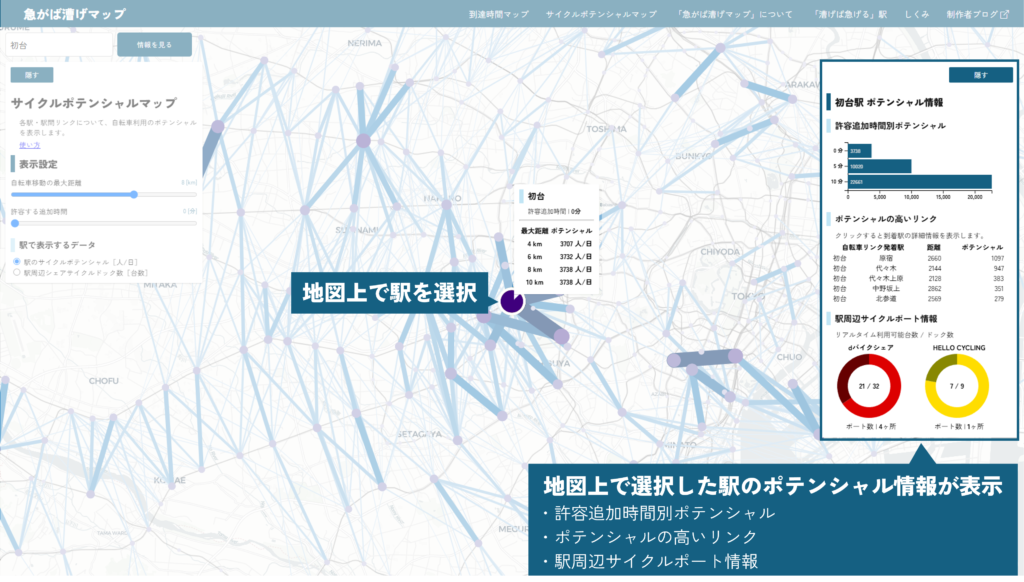Click the ポテンシャルの高いリンク section heading
The image size is (1024, 582).
click(886, 219)
